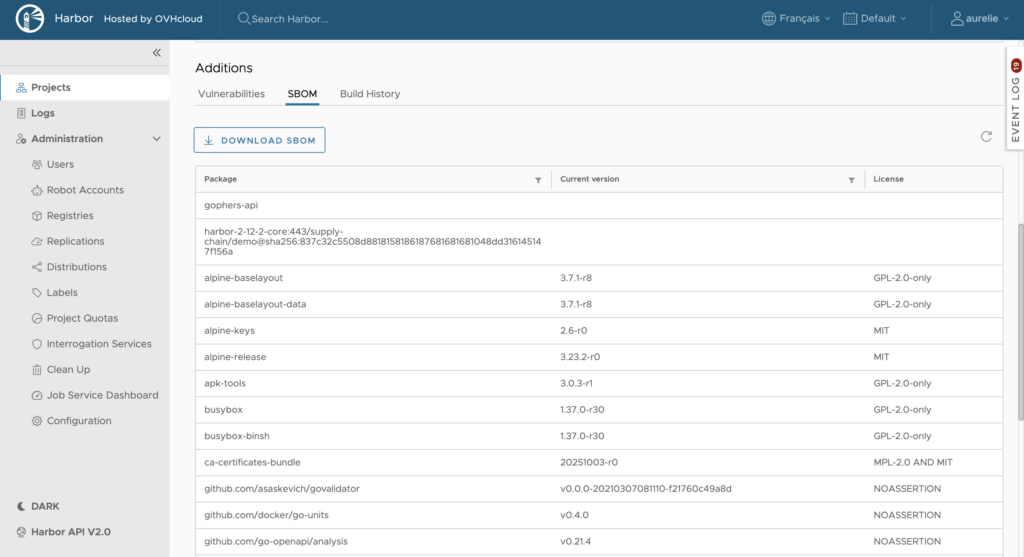
Task: Open the Français language dropdown
Action: click(796, 19)
